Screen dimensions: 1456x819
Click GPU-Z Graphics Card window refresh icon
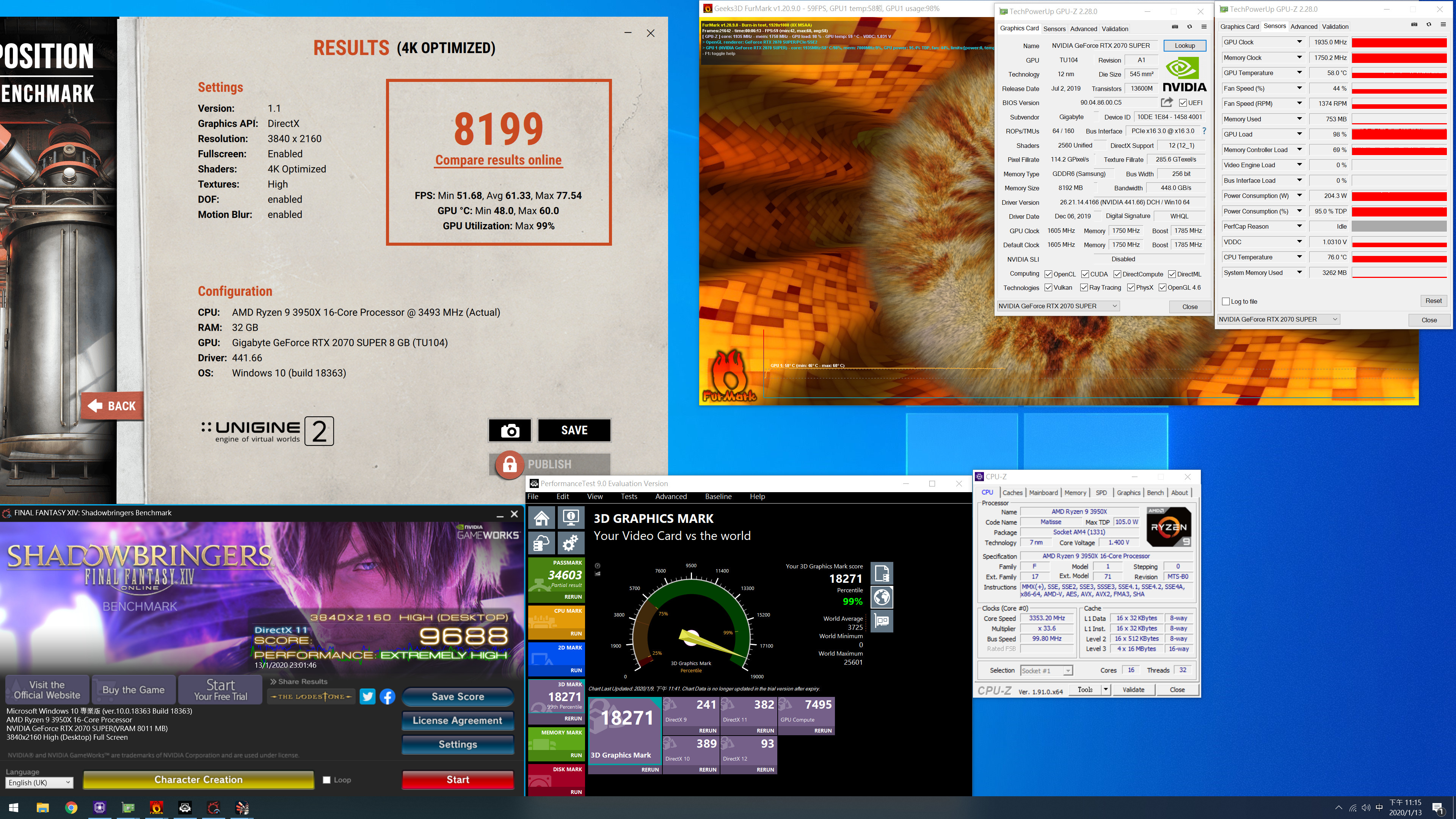[1190, 27]
